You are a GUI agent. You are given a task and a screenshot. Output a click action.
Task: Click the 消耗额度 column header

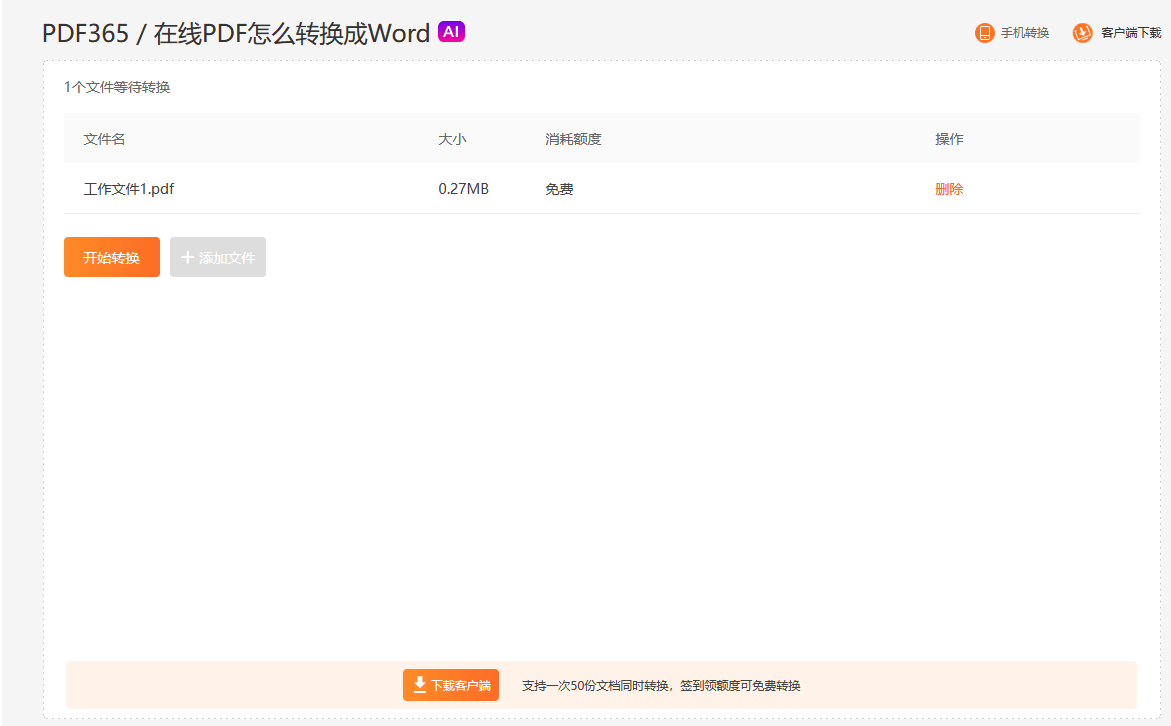[574, 139]
